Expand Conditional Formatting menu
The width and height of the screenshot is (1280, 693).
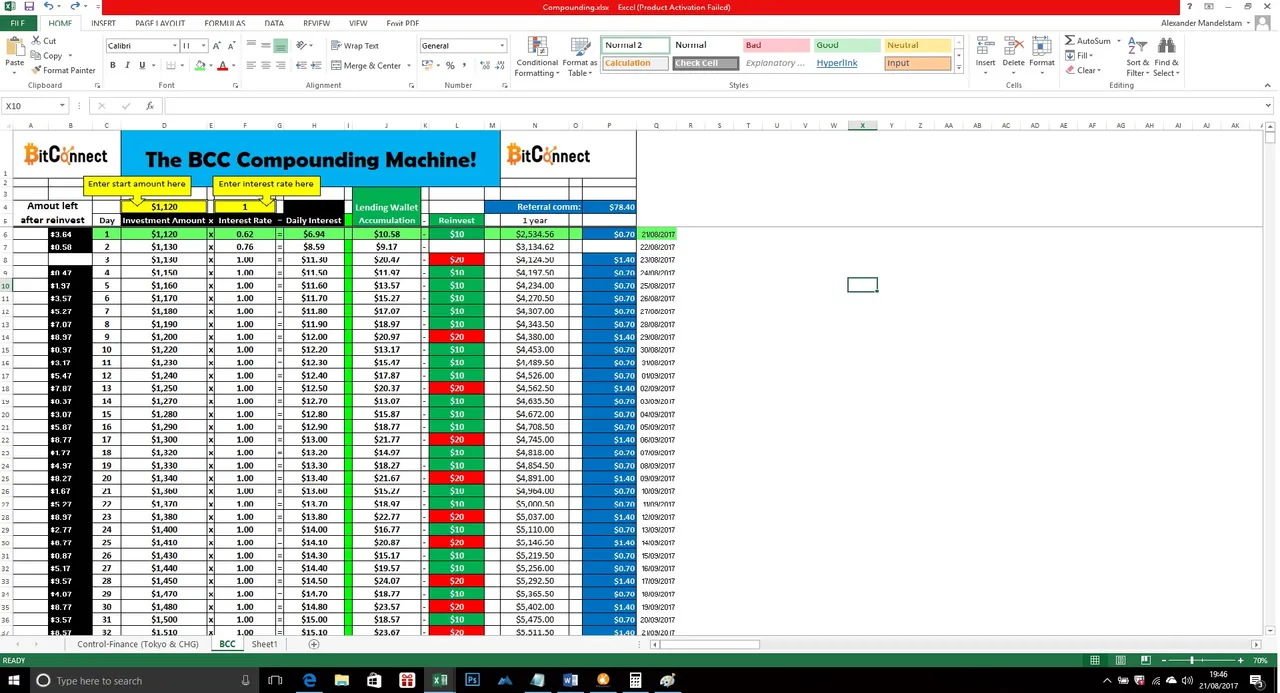click(x=537, y=57)
